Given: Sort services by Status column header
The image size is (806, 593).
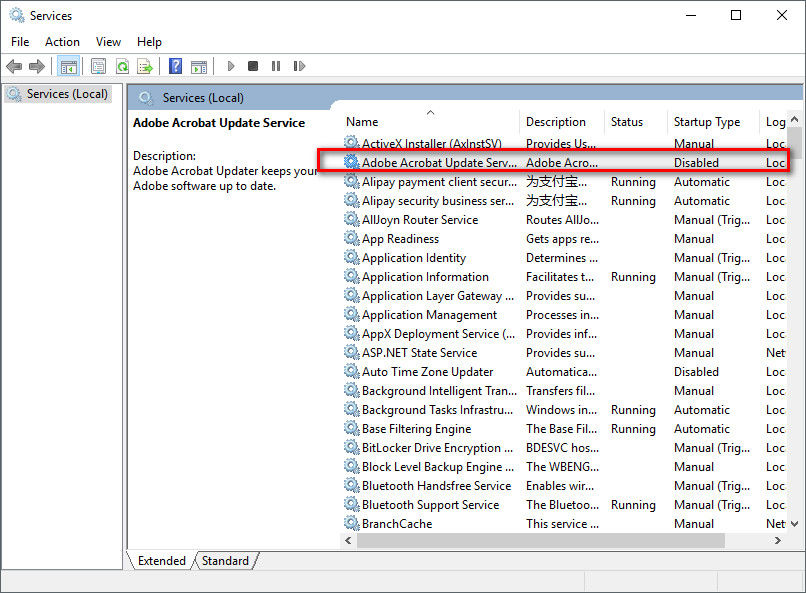Looking at the screenshot, I should [x=627, y=122].
